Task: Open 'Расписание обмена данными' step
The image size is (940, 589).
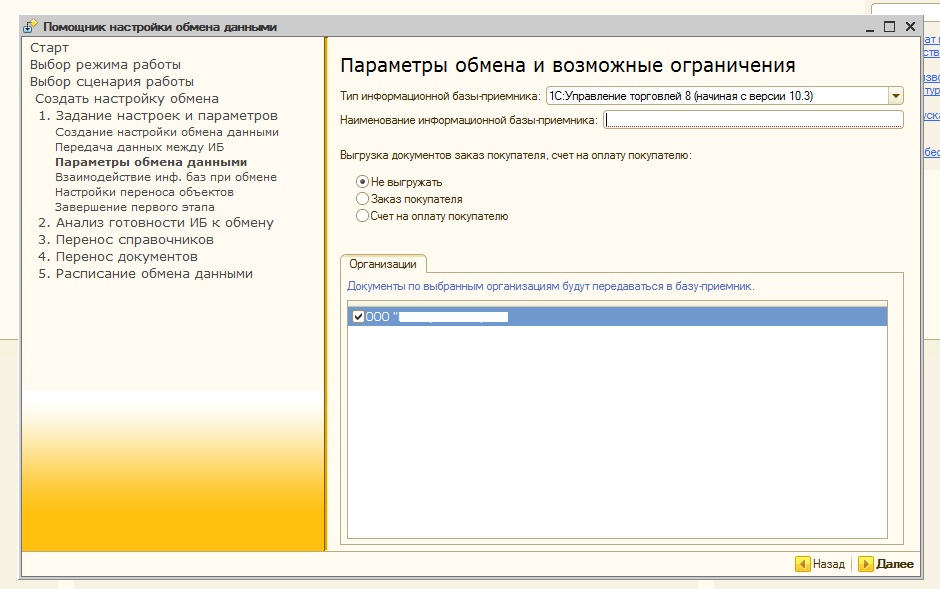Action: point(154,274)
